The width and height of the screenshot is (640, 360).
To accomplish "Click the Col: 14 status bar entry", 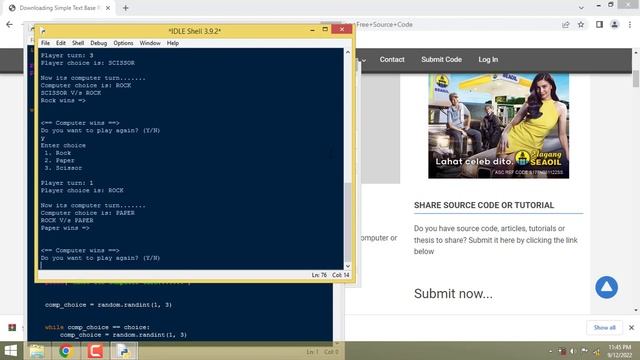I will [x=341, y=275].
